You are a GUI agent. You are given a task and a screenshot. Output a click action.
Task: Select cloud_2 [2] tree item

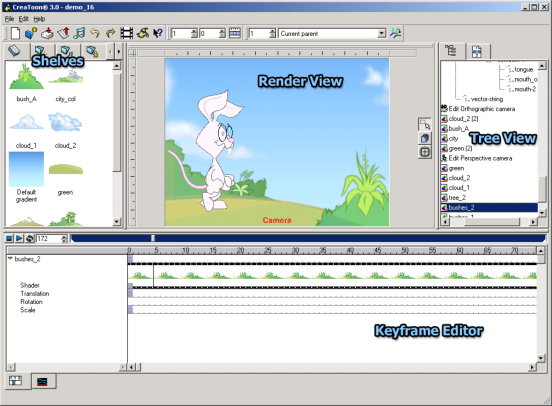[x=463, y=119]
